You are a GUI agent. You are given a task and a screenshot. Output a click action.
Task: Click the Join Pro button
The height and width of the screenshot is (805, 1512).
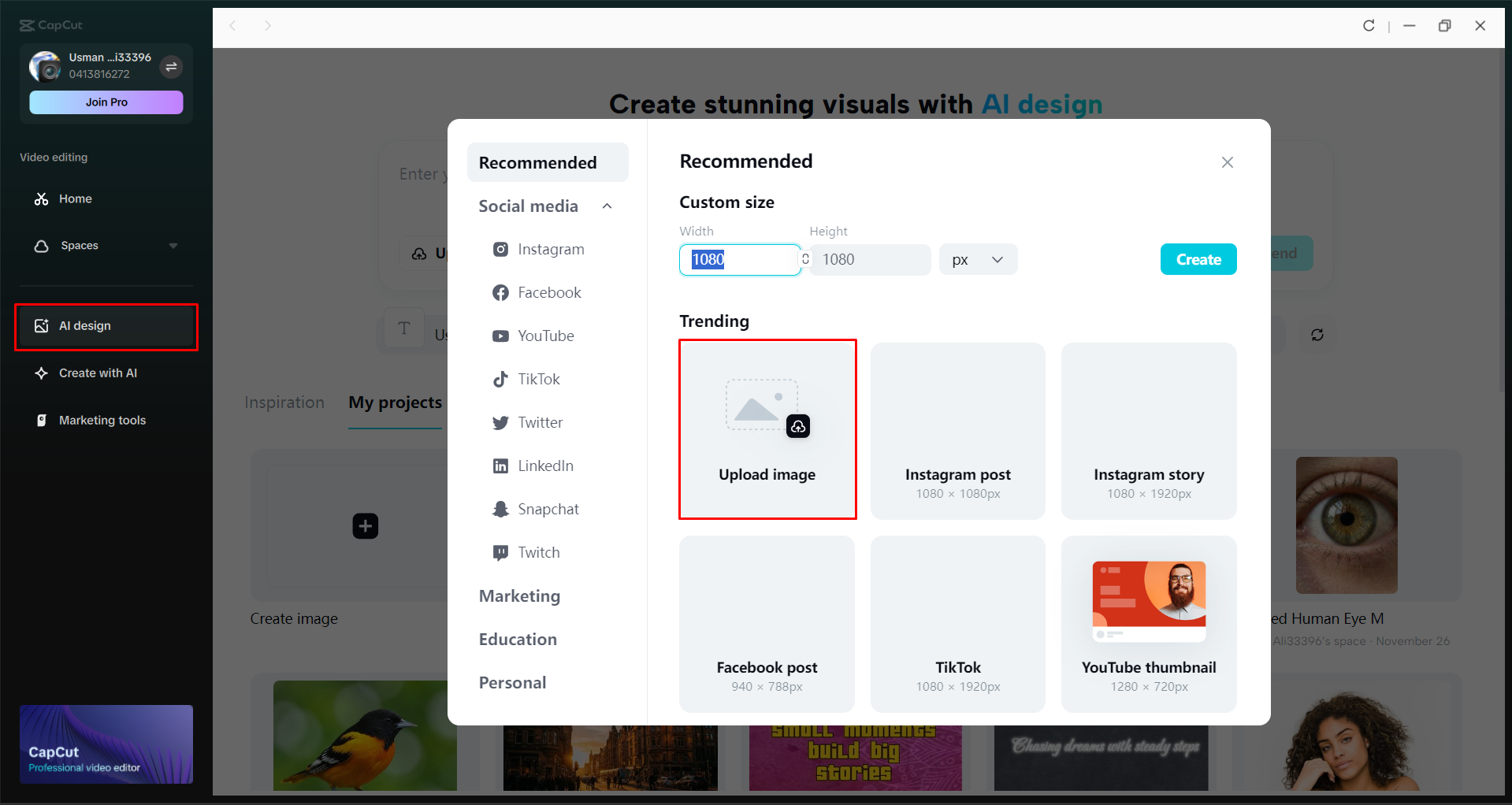coord(106,102)
